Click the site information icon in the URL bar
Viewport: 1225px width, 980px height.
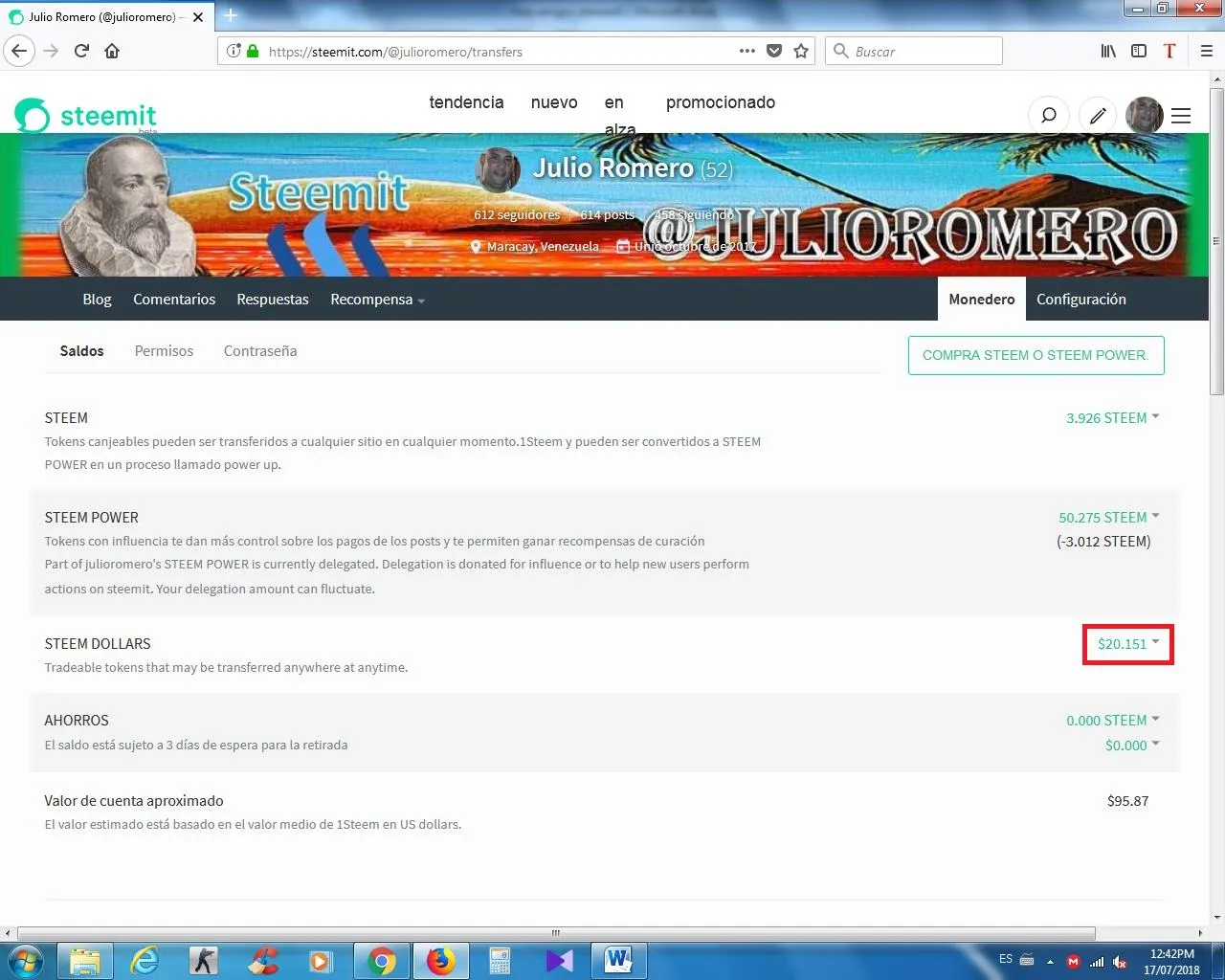point(234,51)
